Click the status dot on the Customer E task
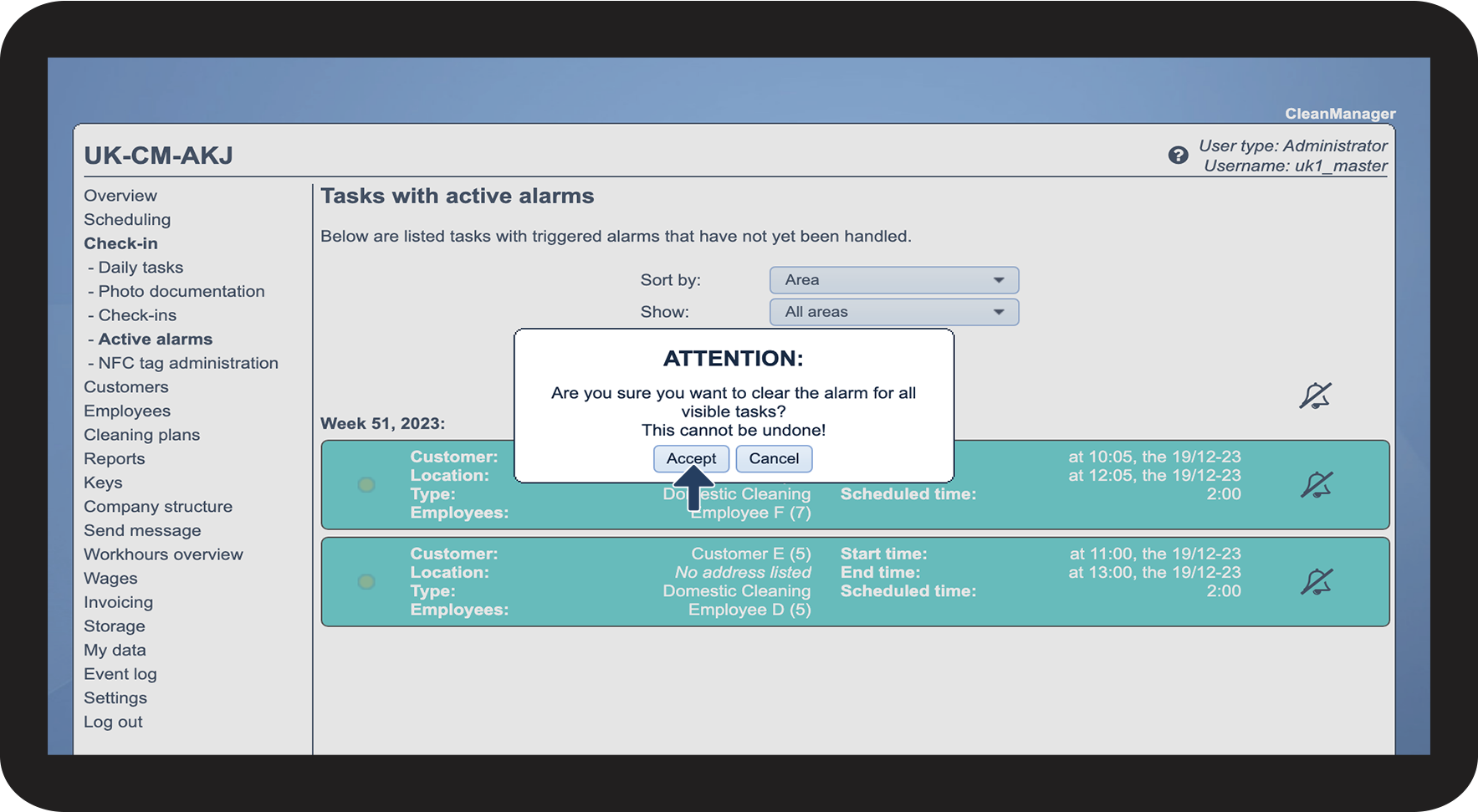Screen dimensions: 1478x812 click(366, 582)
